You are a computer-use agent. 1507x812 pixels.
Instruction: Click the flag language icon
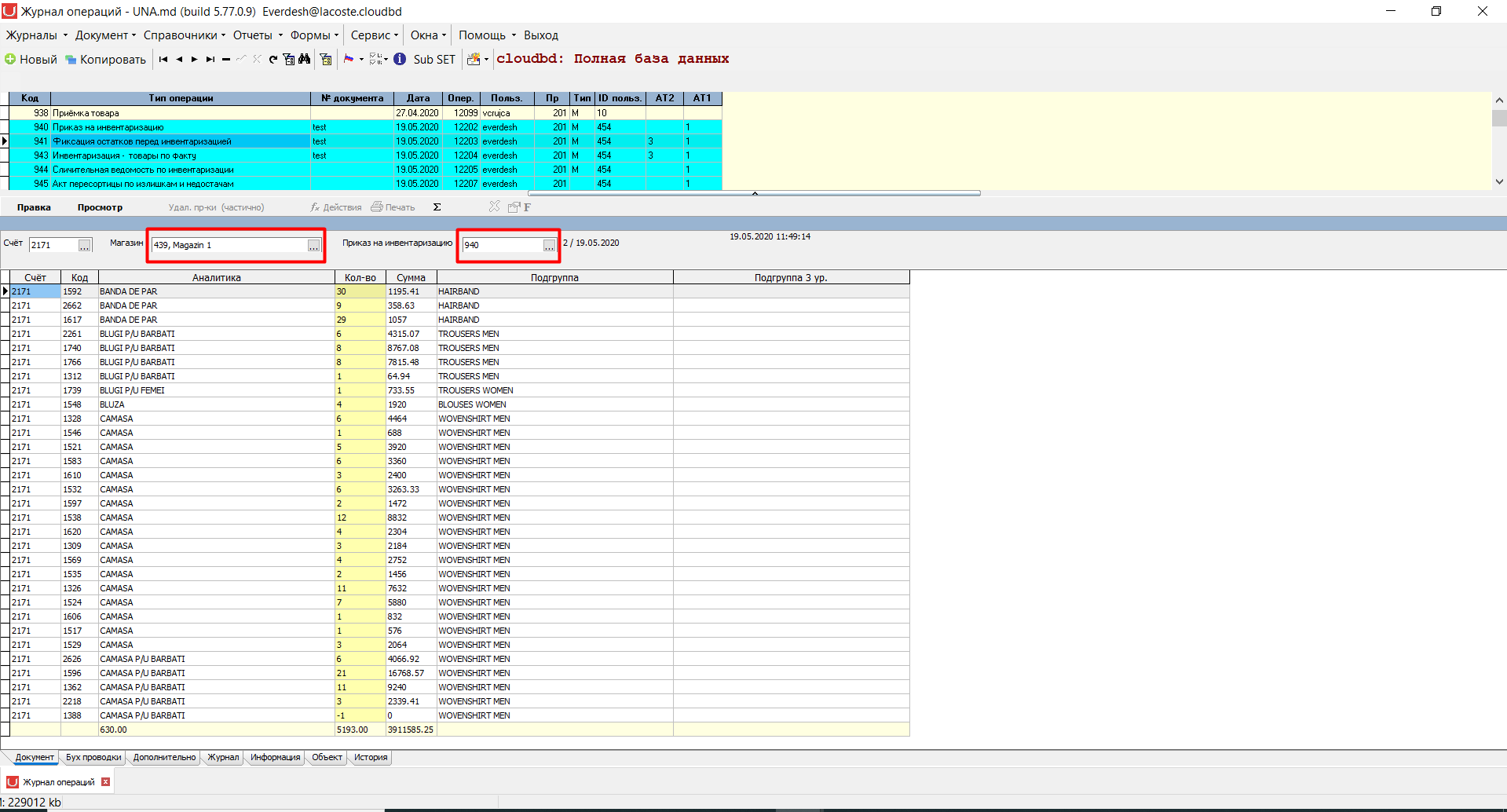pyautogui.click(x=349, y=59)
